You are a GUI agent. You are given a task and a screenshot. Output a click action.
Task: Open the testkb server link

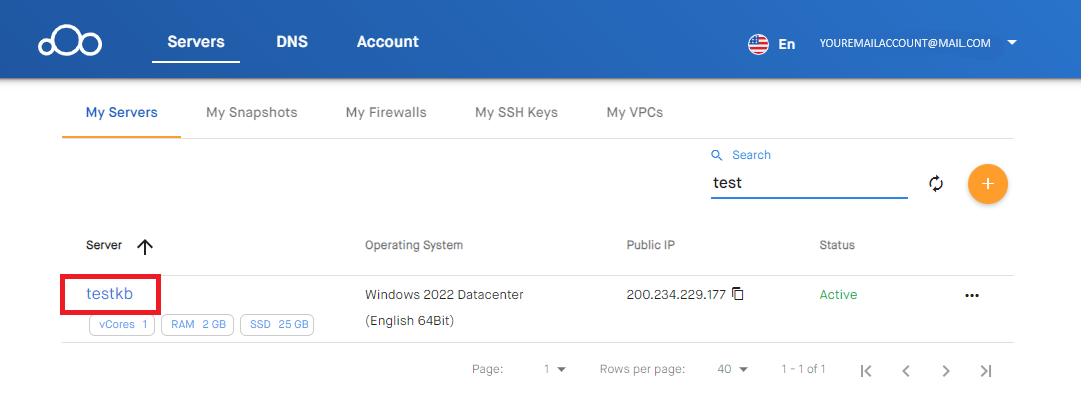pyautogui.click(x=110, y=294)
